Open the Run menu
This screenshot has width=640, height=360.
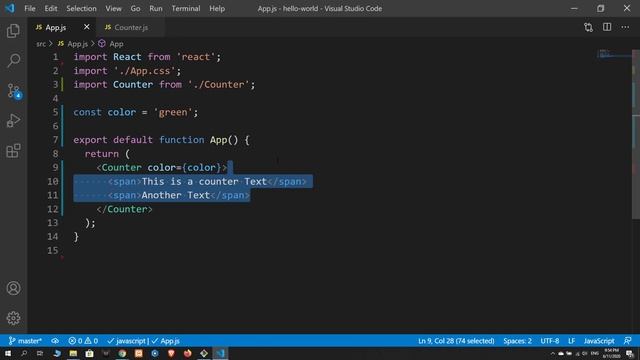tap(156, 8)
